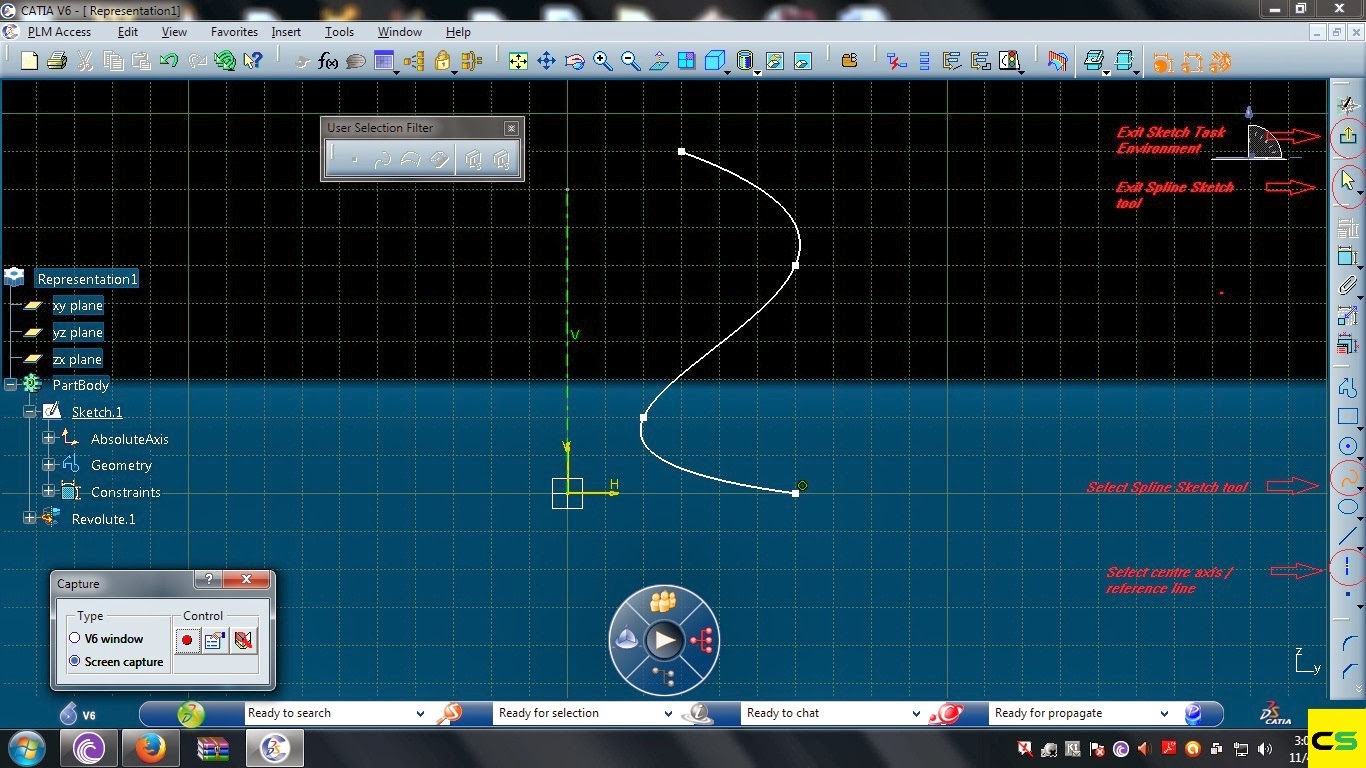Open the PLM Access menu
The height and width of the screenshot is (768, 1366).
(x=59, y=32)
